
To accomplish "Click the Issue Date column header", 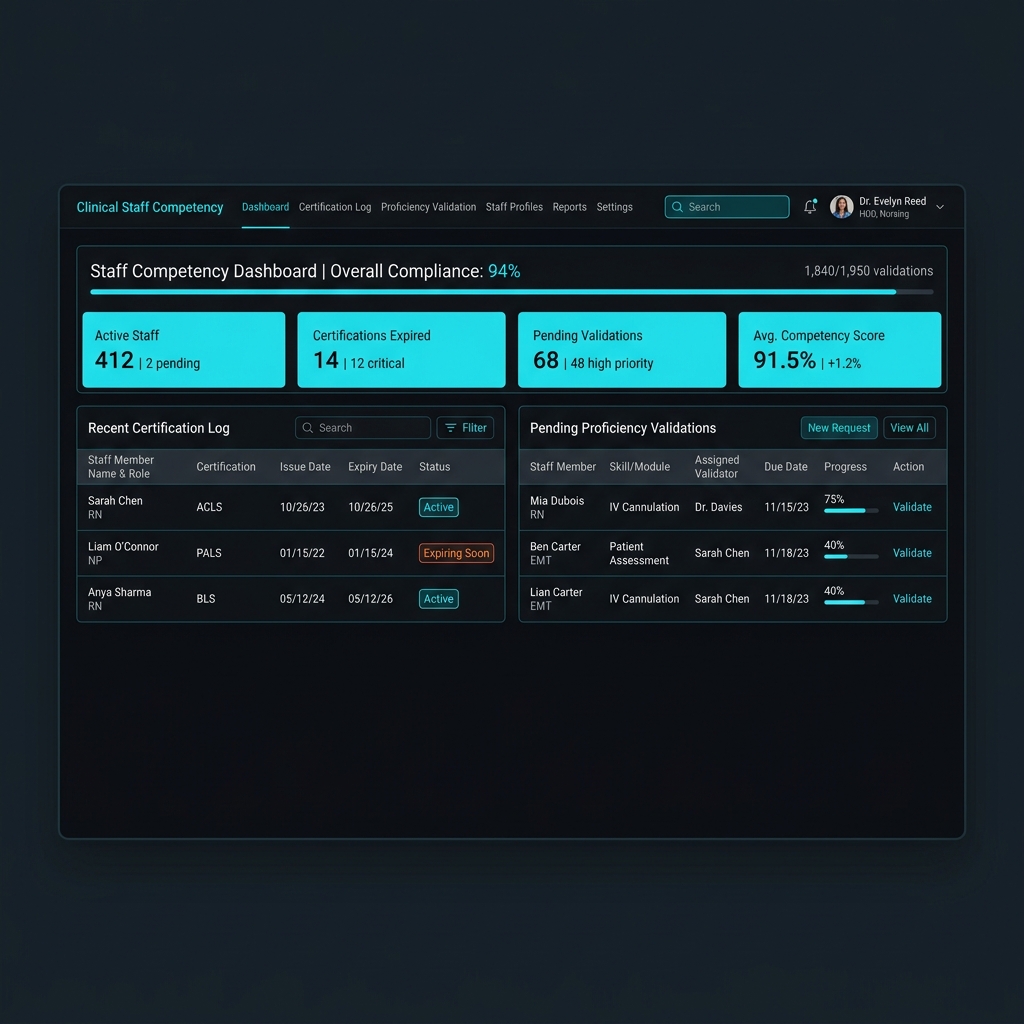I will click(x=305, y=466).
